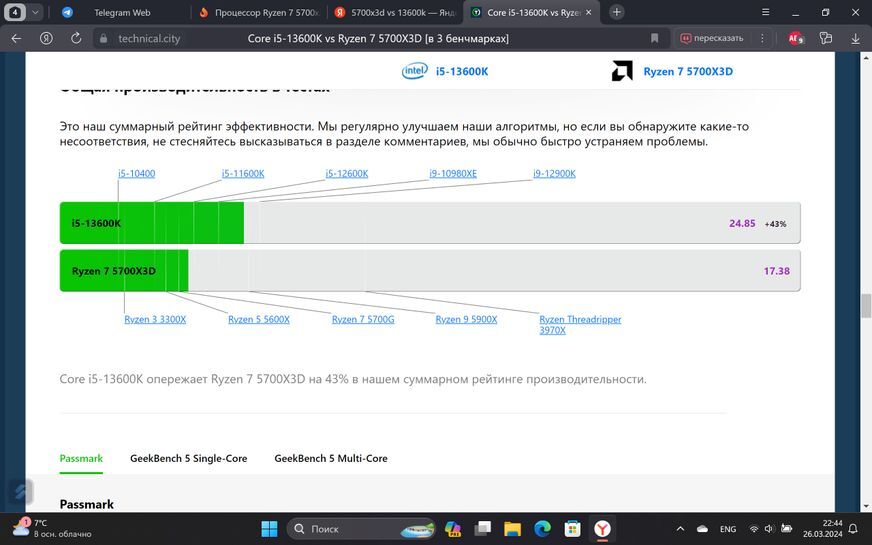Viewport: 872px width, 545px height.
Task: Open the extensions icon in toolbar
Action: (x=826, y=38)
